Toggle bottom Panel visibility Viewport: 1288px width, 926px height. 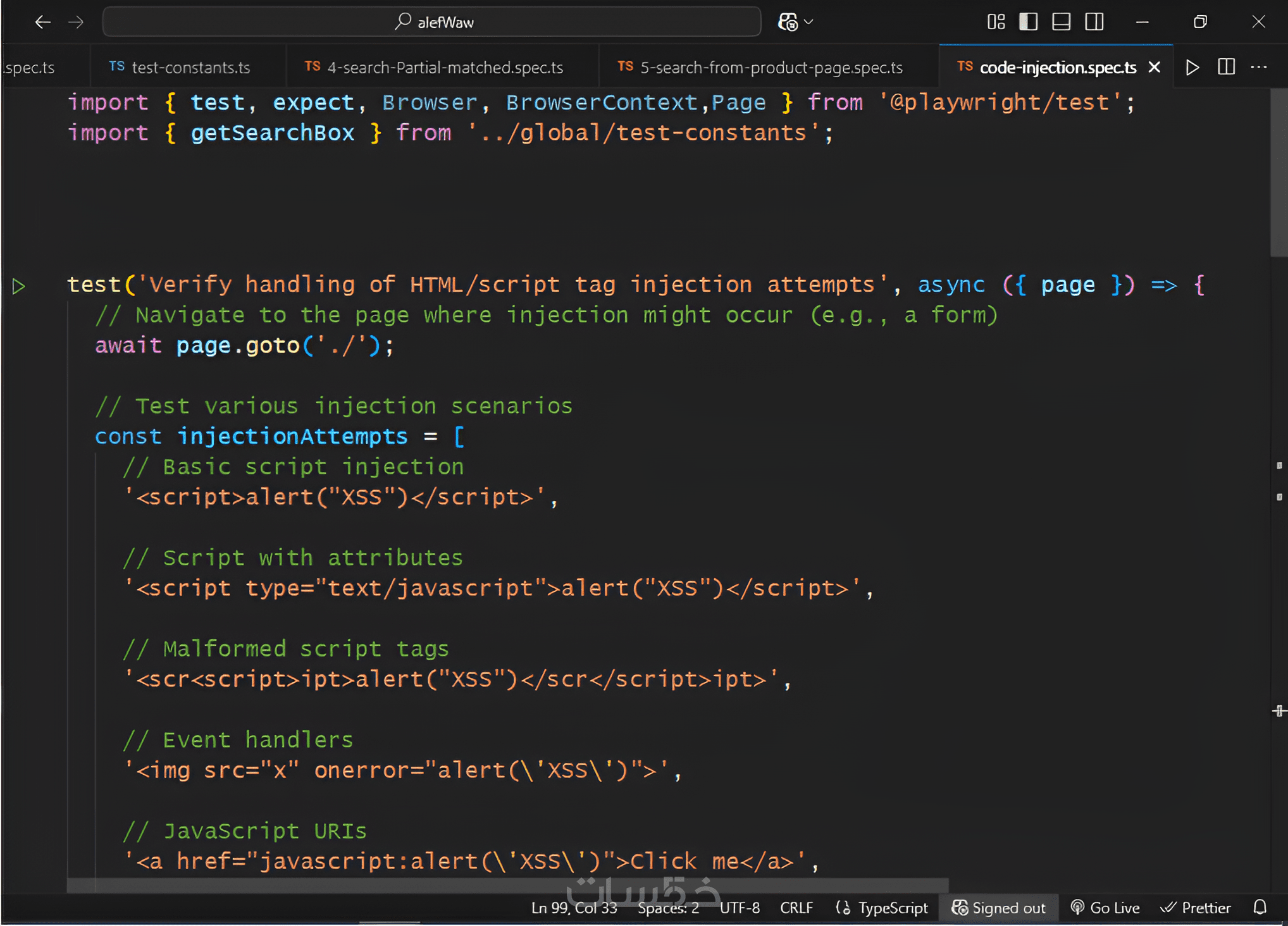(1062, 22)
